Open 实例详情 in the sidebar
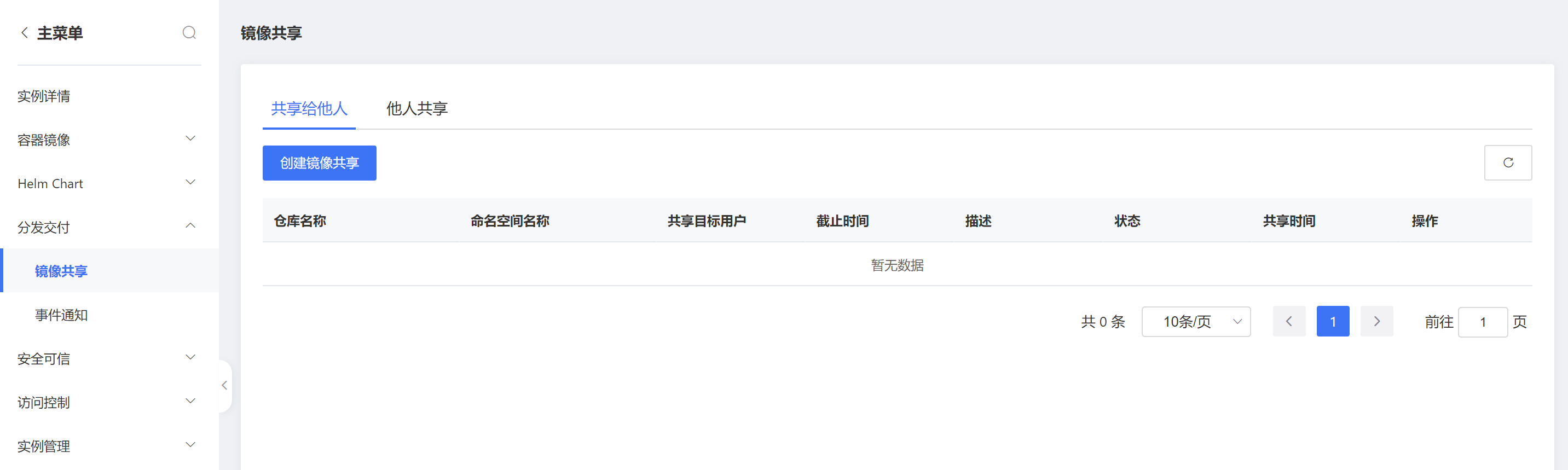This screenshot has width=1568, height=470. 44,96
